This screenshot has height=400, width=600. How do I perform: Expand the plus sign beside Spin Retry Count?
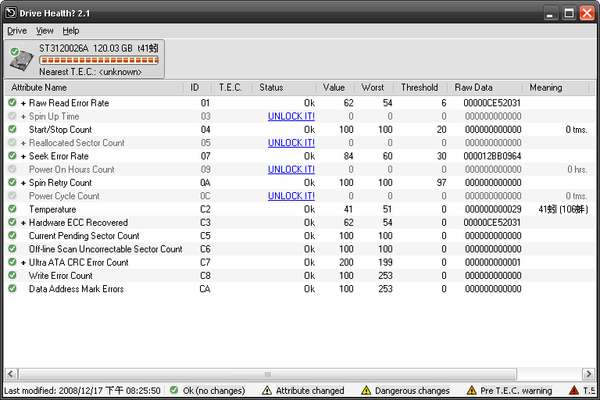[x=23, y=183]
